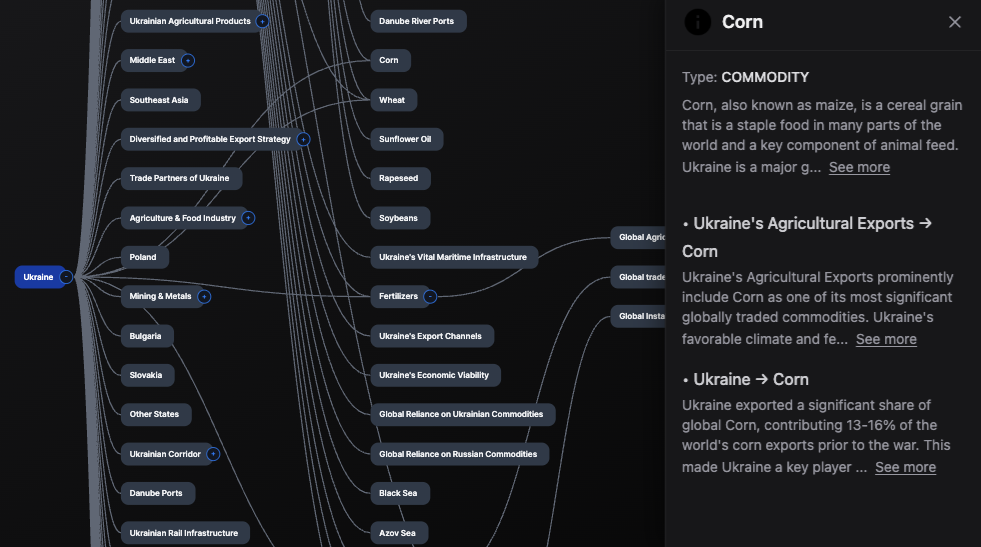Click the info icon beside Corn title
This screenshot has height=547, width=981.
click(697, 22)
